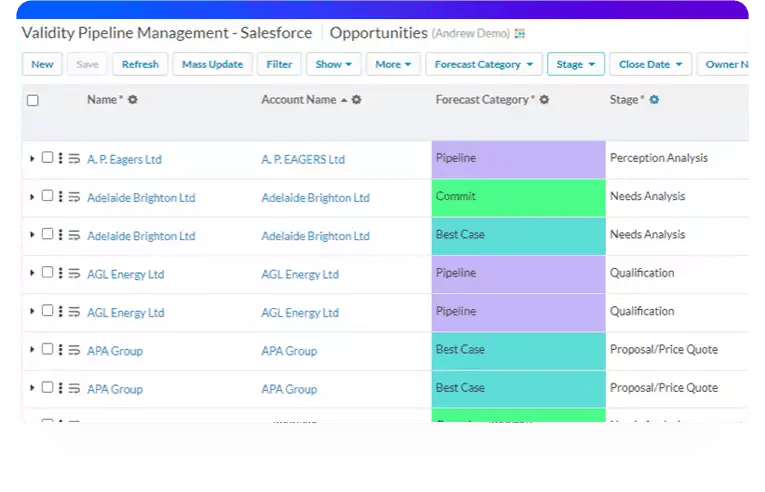
Task: Click the lines icon in Adelaide Brighton Ltd Best Case row
Action: [x=74, y=235]
